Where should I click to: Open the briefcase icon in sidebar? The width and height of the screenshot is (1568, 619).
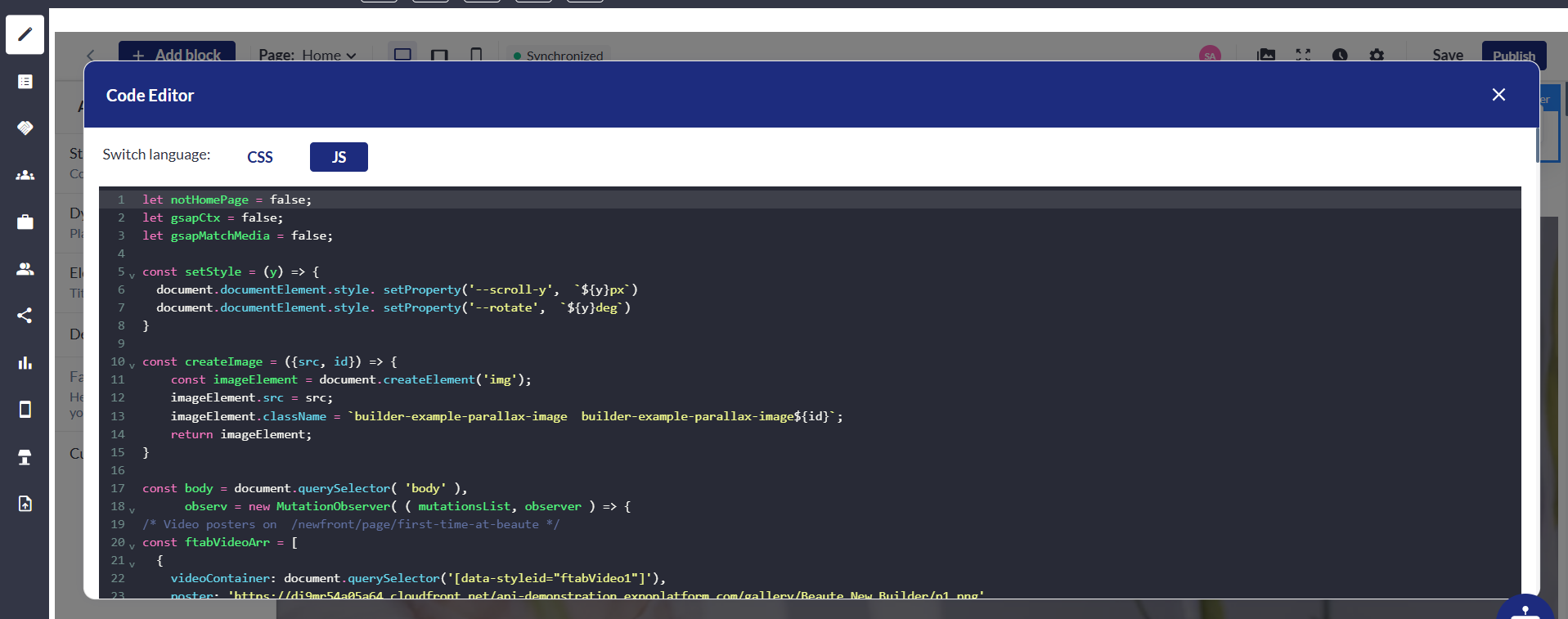point(25,222)
